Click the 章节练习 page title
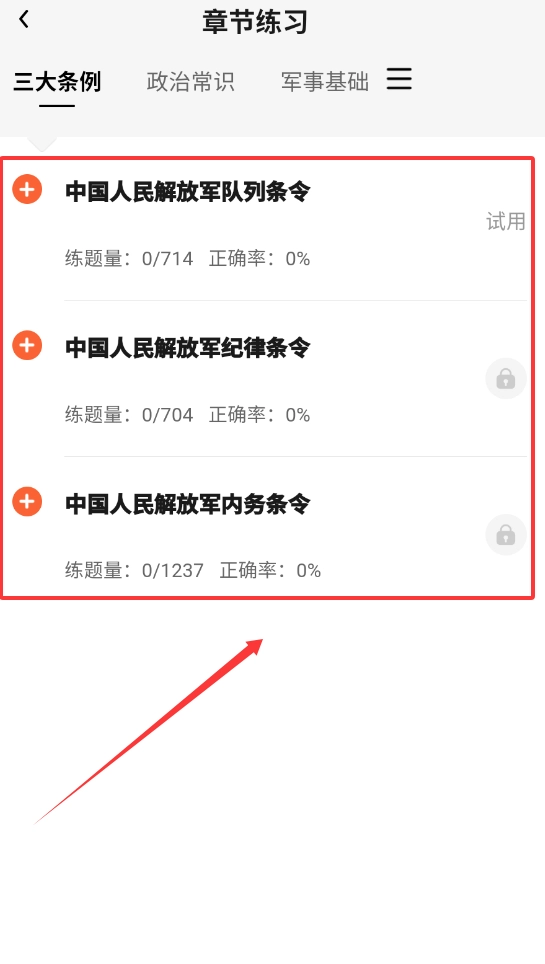Screen dimensions: 545x964 (255, 22)
